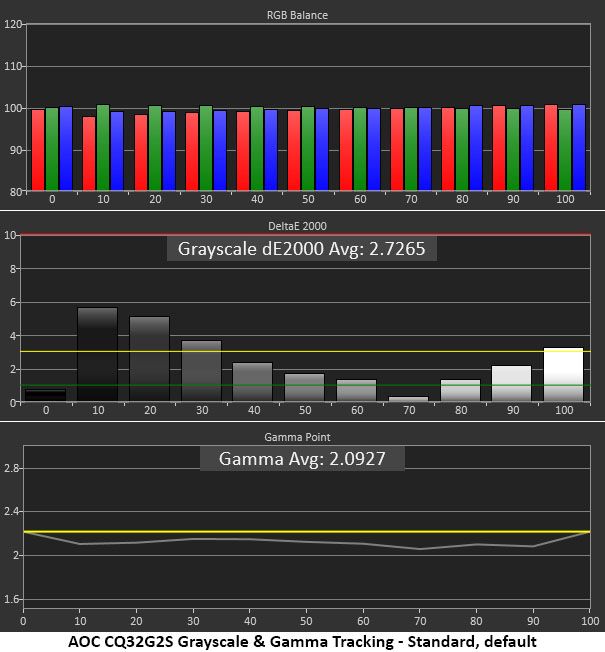Pick the blue bar at 20 in RGB Balance
The height and width of the screenshot is (652, 605).
pos(169,151)
